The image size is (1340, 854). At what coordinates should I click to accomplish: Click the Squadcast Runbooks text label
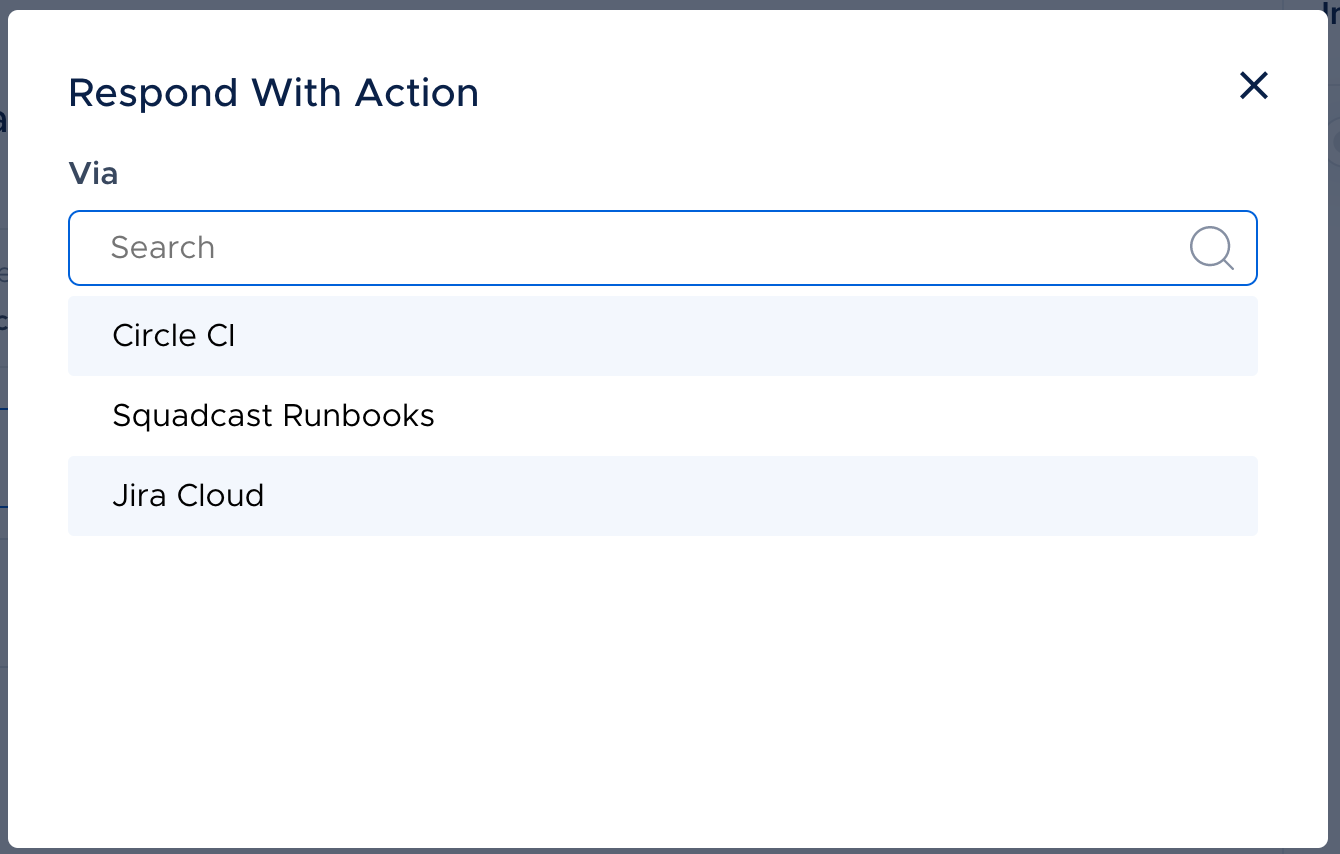click(273, 415)
